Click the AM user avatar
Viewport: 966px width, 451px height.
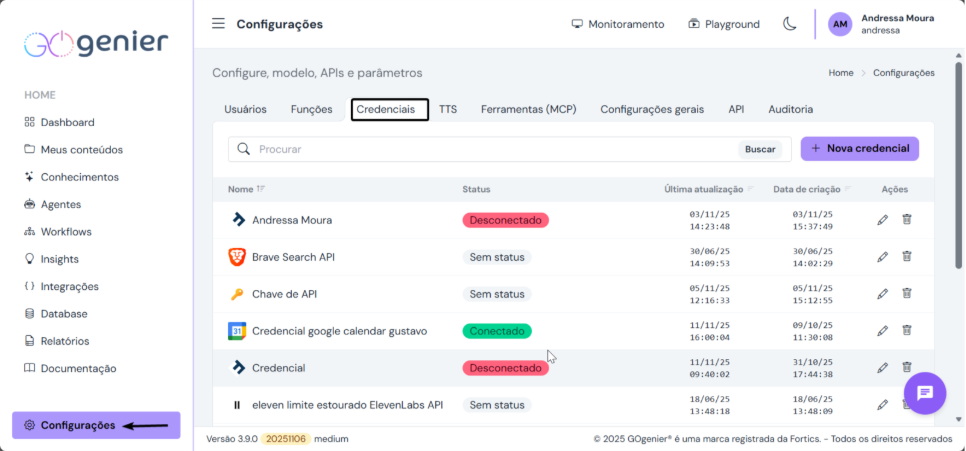coord(840,24)
